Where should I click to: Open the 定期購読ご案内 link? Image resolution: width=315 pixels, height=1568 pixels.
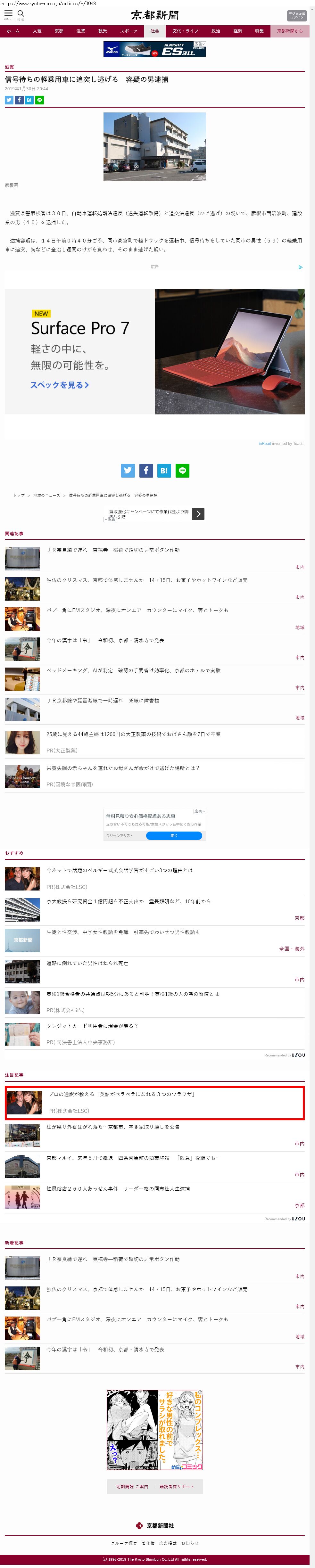[132, 1486]
